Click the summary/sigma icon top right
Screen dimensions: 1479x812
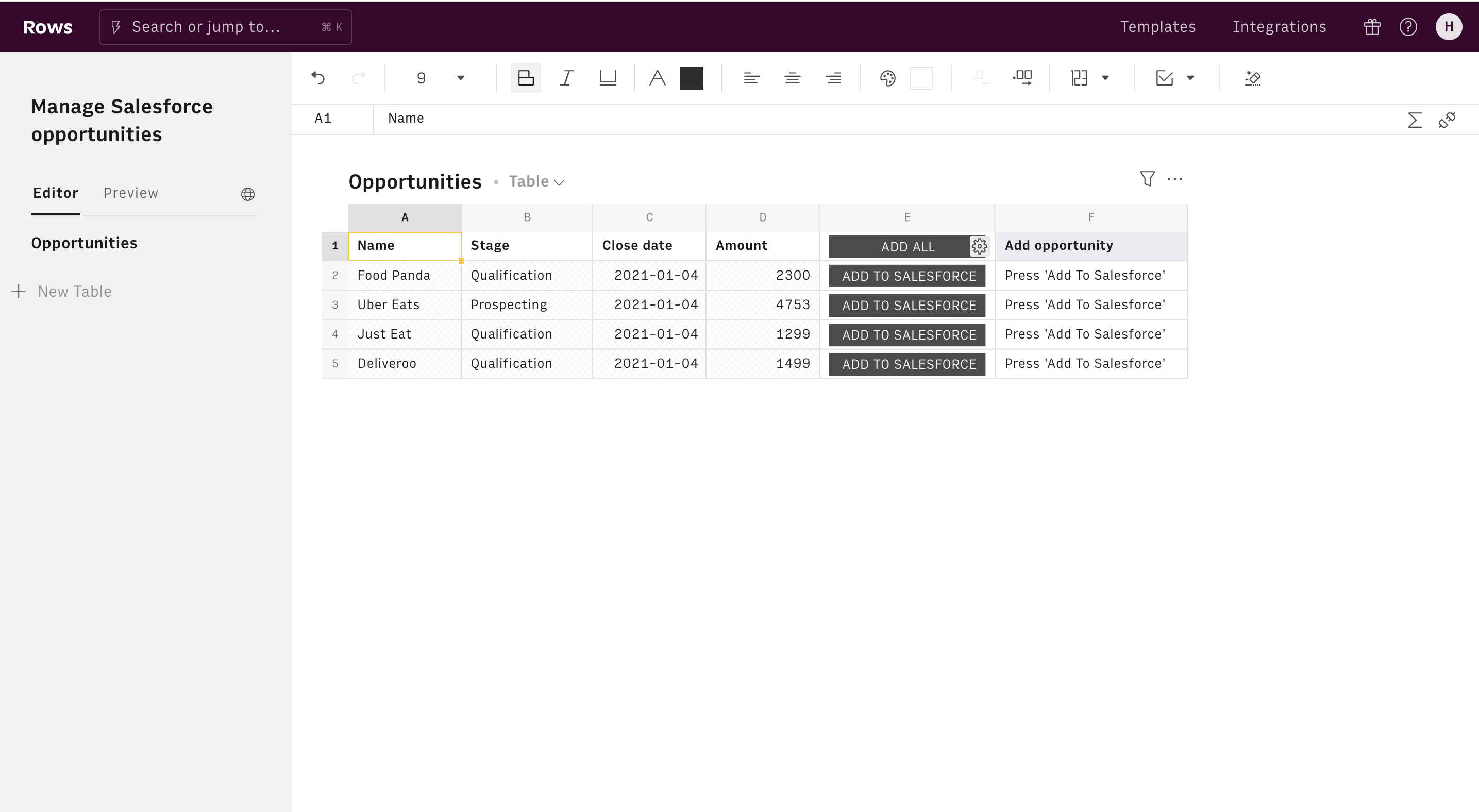click(x=1413, y=119)
